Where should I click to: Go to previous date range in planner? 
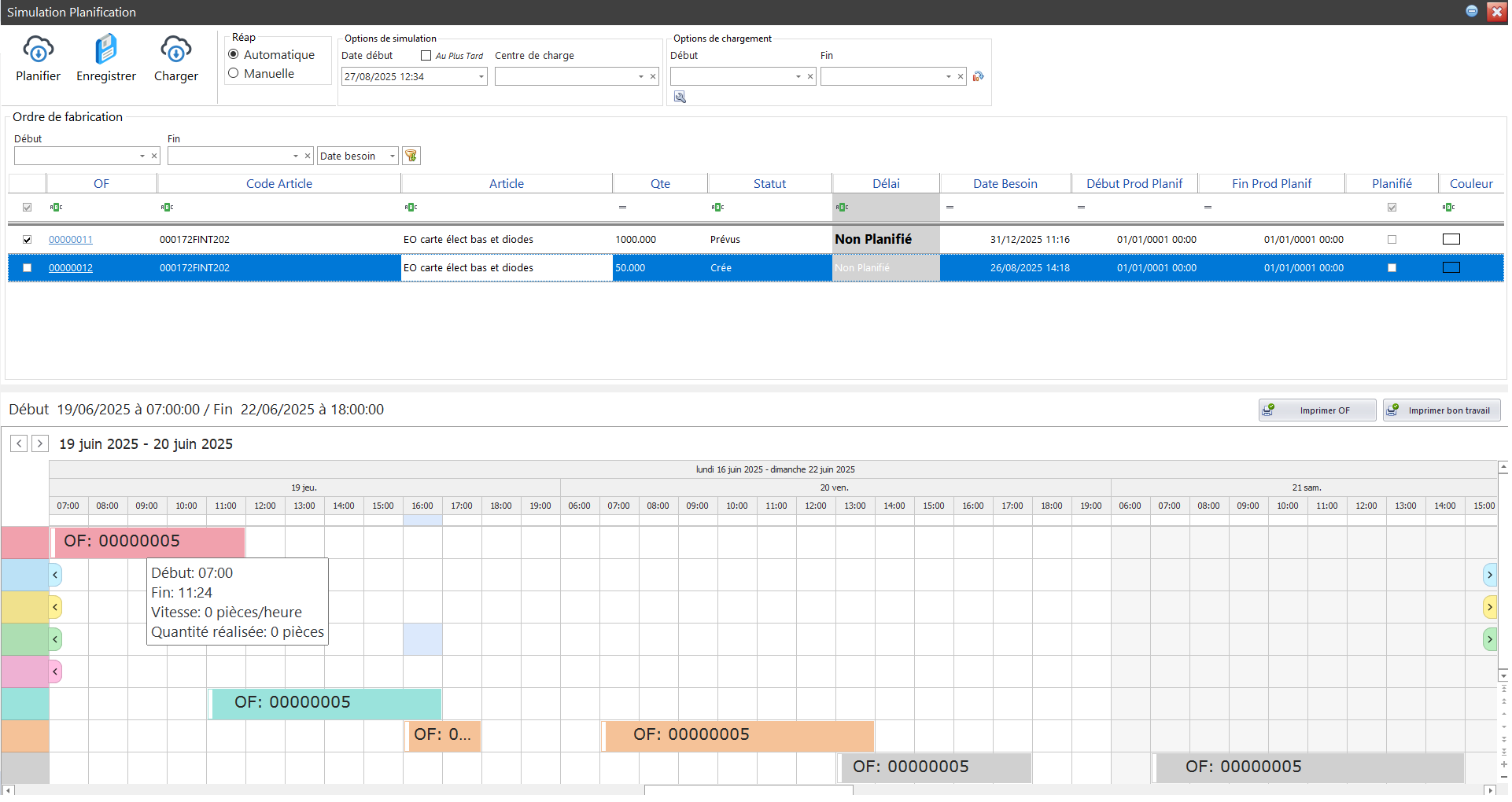click(x=19, y=444)
